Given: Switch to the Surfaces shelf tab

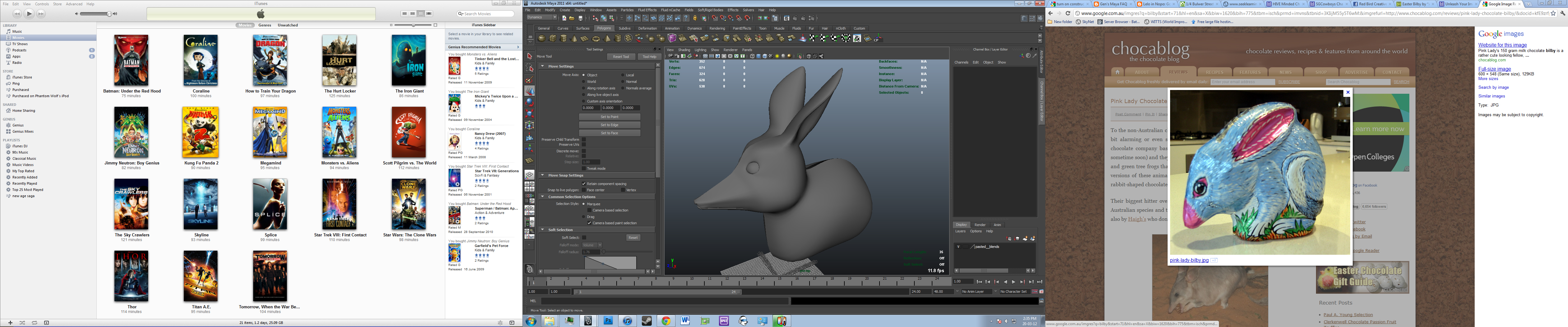Looking at the screenshot, I should point(582,28).
